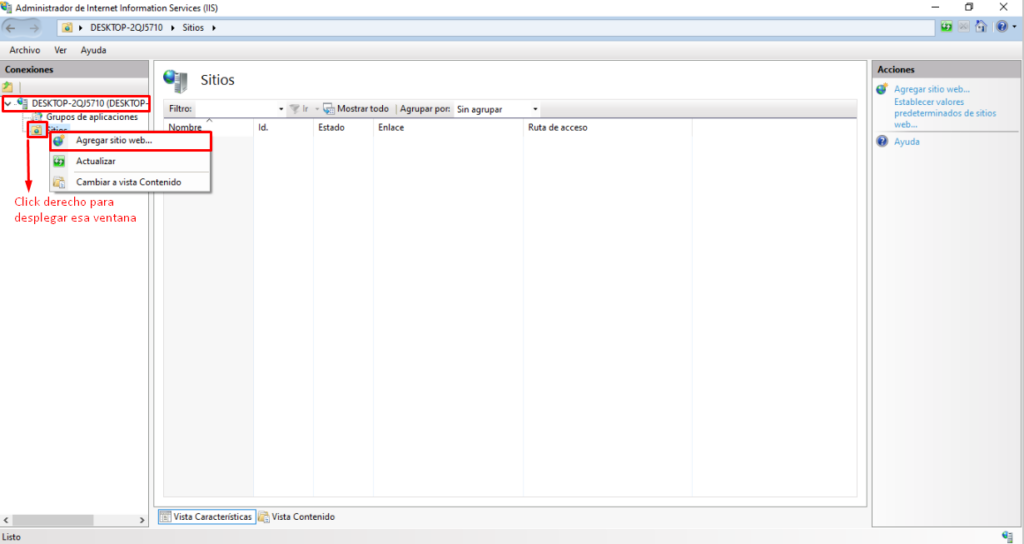Viewport: 1024px width, 544px height.
Task: Restore down the IIS Manager window
Action: 969,7
